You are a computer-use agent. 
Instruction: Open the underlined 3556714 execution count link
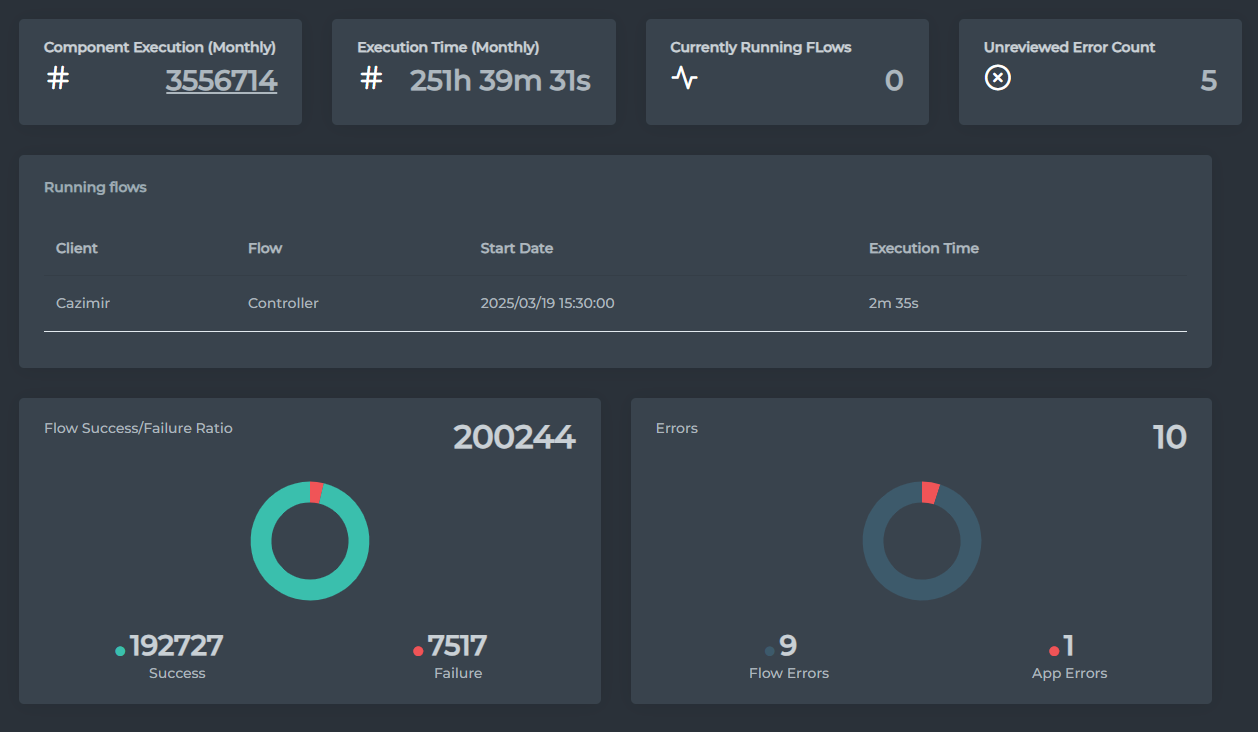click(221, 80)
